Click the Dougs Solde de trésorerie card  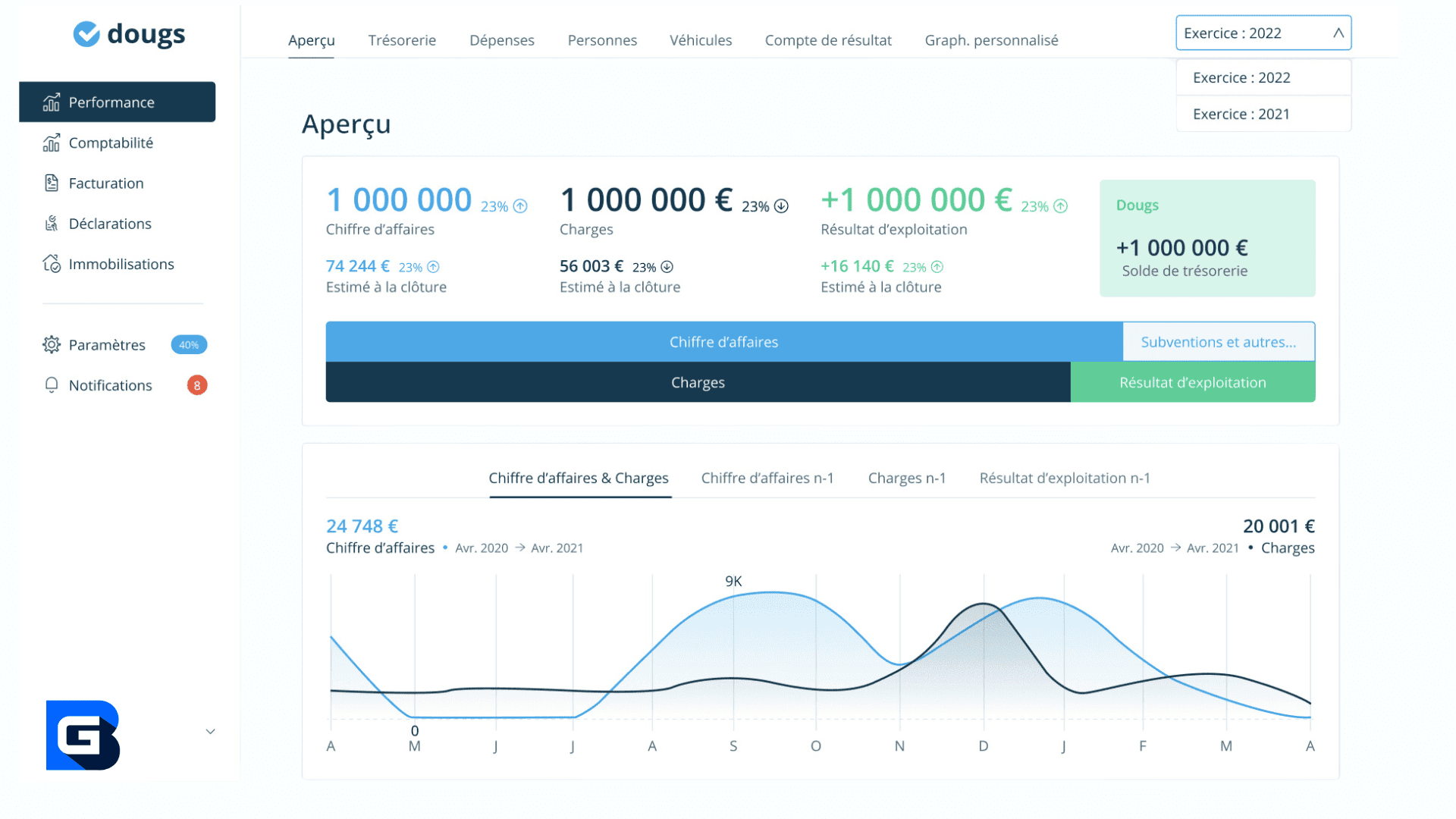click(1207, 238)
